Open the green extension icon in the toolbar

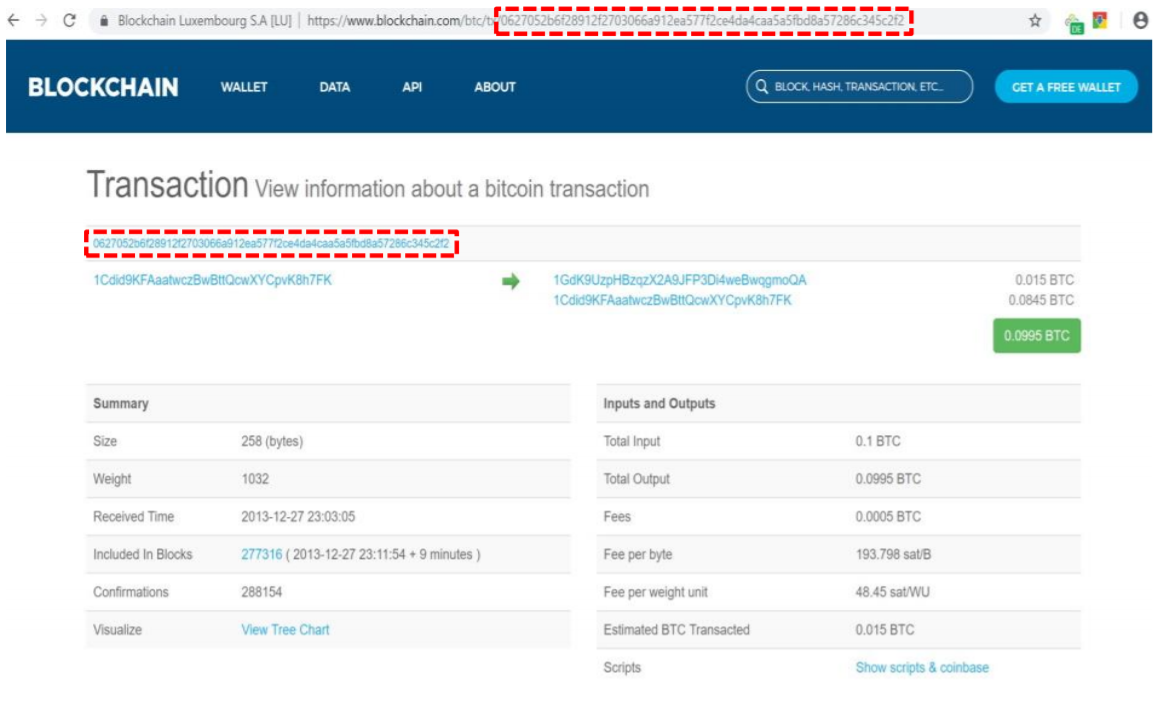(x=1074, y=24)
